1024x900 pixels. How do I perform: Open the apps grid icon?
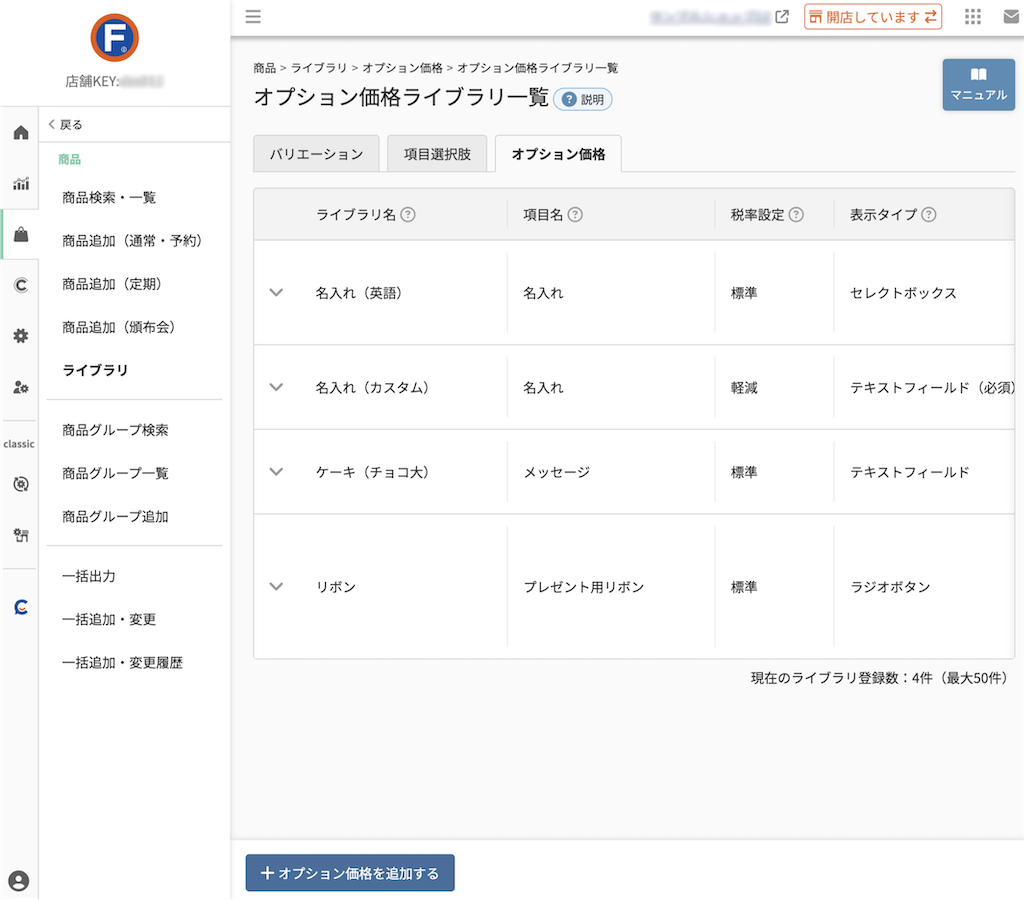click(x=973, y=17)
